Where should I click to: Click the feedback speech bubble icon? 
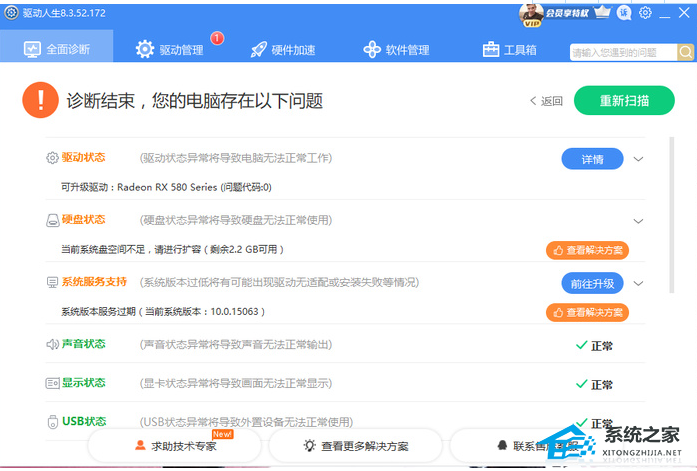624,13
